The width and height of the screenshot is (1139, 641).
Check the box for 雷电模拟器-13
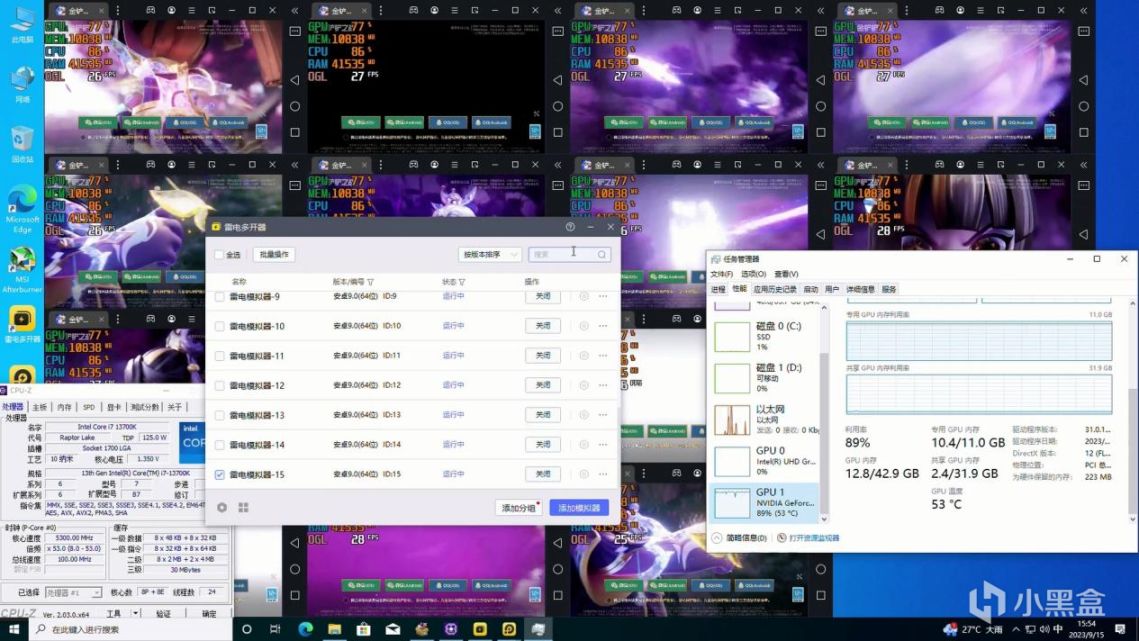click(219, 415)
